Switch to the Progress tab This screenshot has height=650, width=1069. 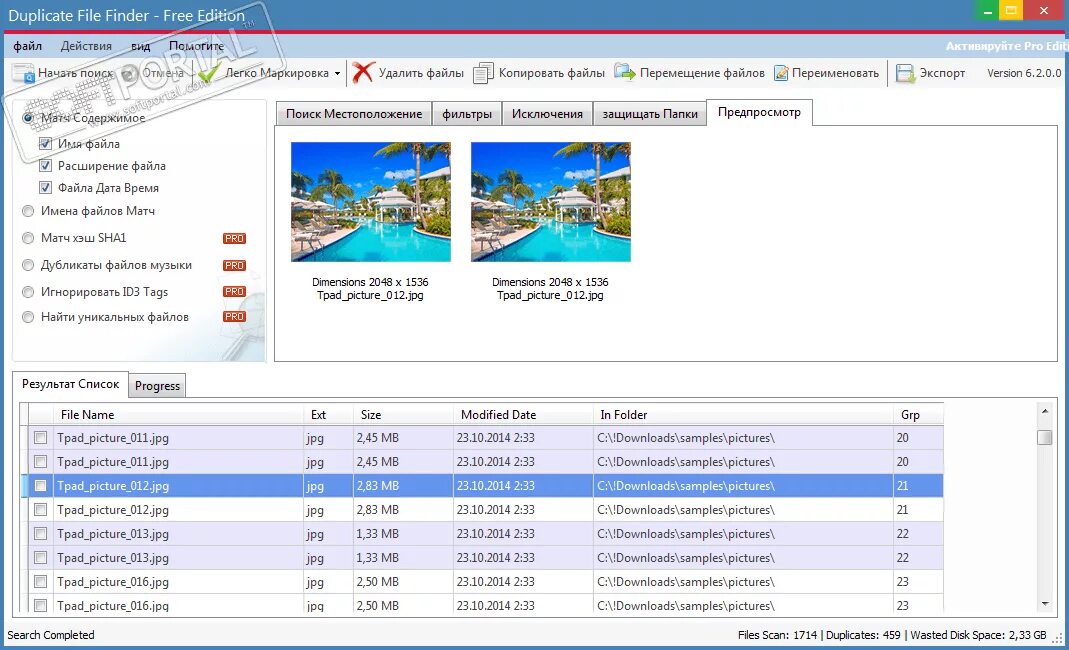[157, 385]
